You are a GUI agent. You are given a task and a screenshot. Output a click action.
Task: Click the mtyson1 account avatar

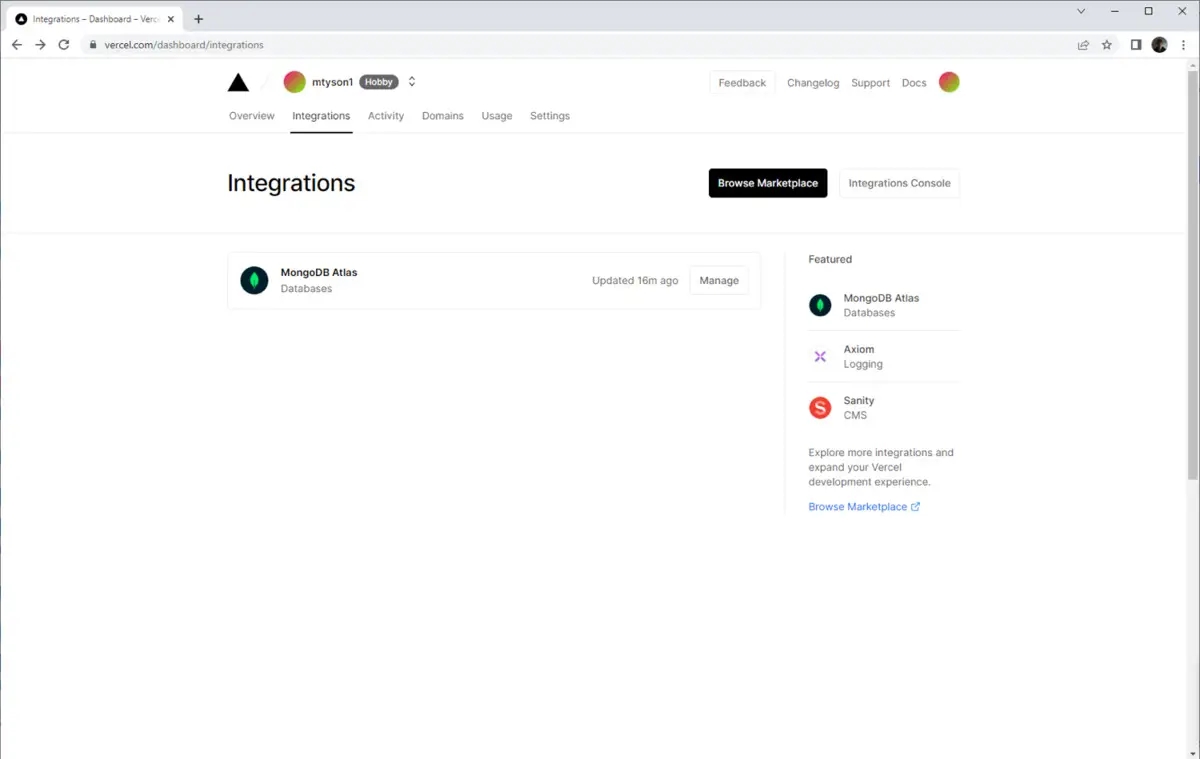click(x=294, y=82)
